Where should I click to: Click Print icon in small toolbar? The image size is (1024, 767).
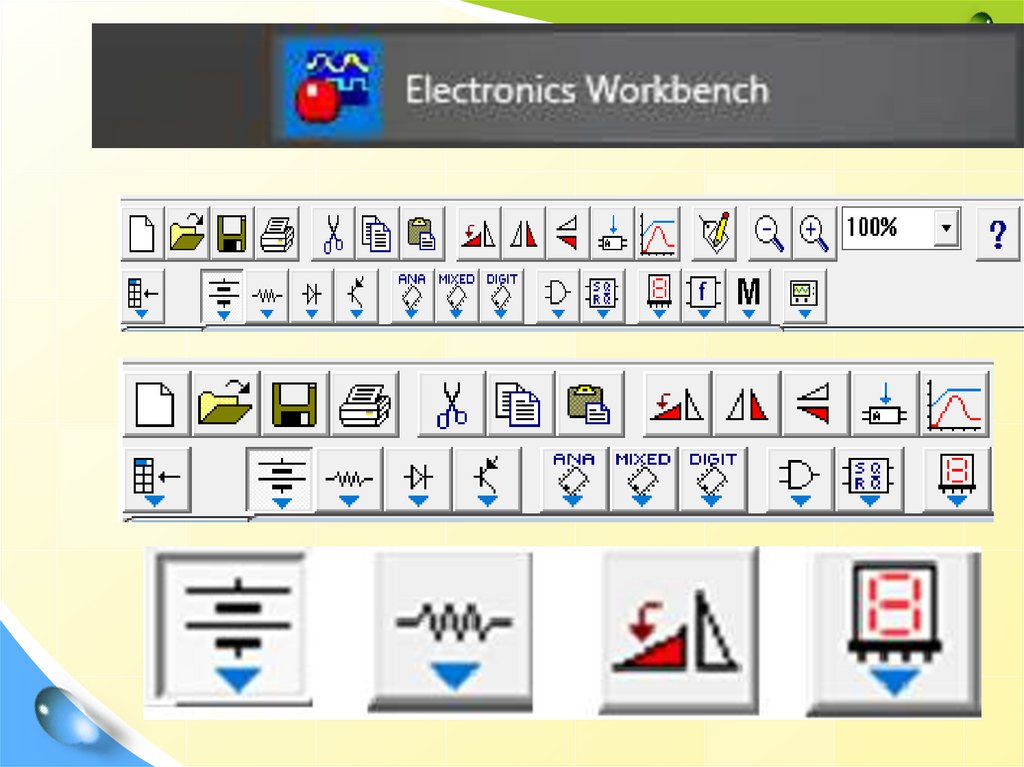277,233
